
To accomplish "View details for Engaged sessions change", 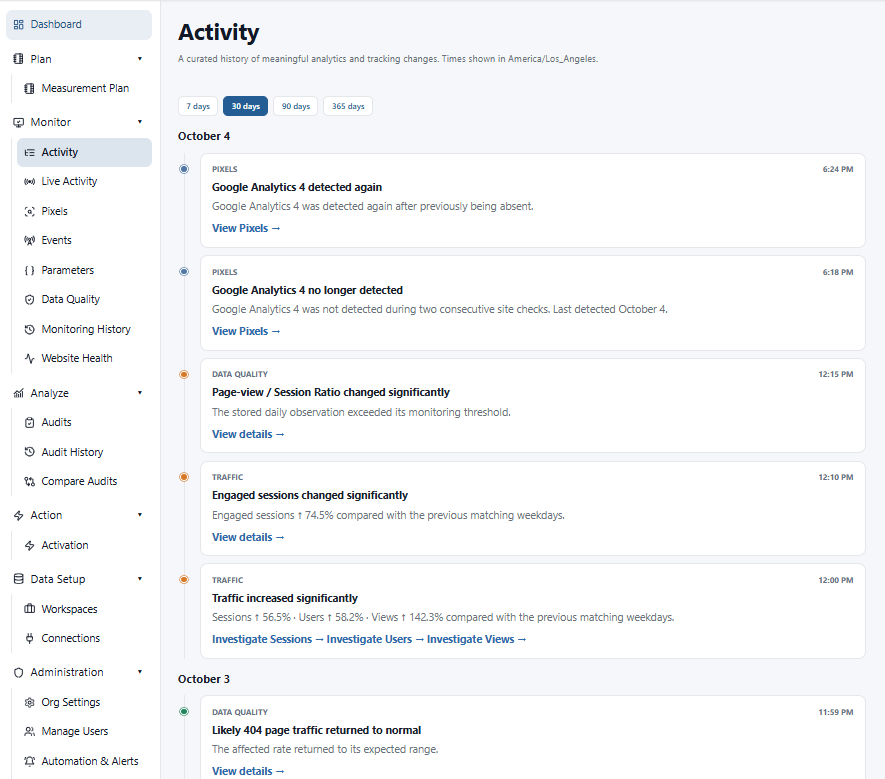I will pyautogui.click(x=248, y=537).
